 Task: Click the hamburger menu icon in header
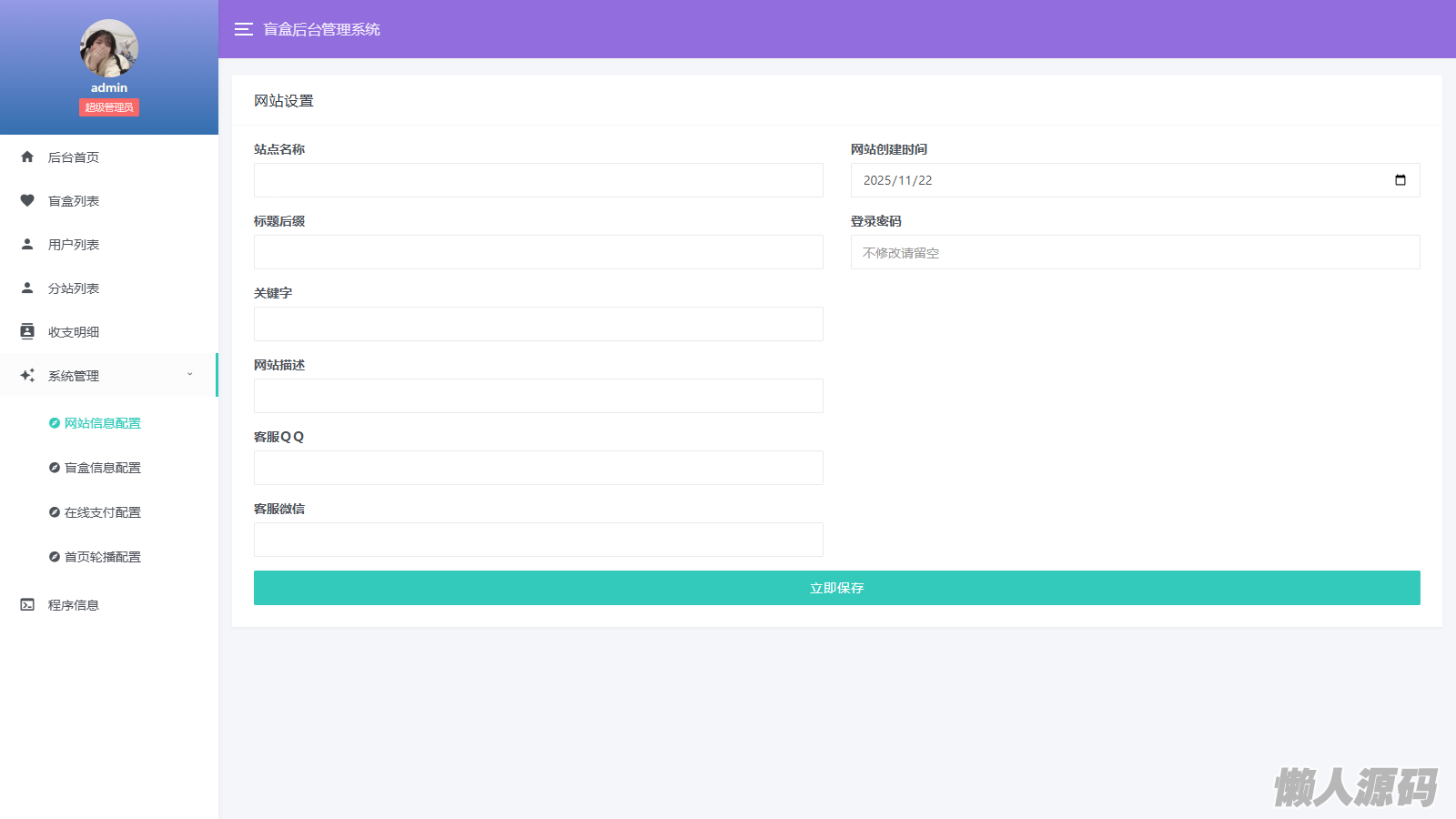pyautogui.click(x=243, y=29)
